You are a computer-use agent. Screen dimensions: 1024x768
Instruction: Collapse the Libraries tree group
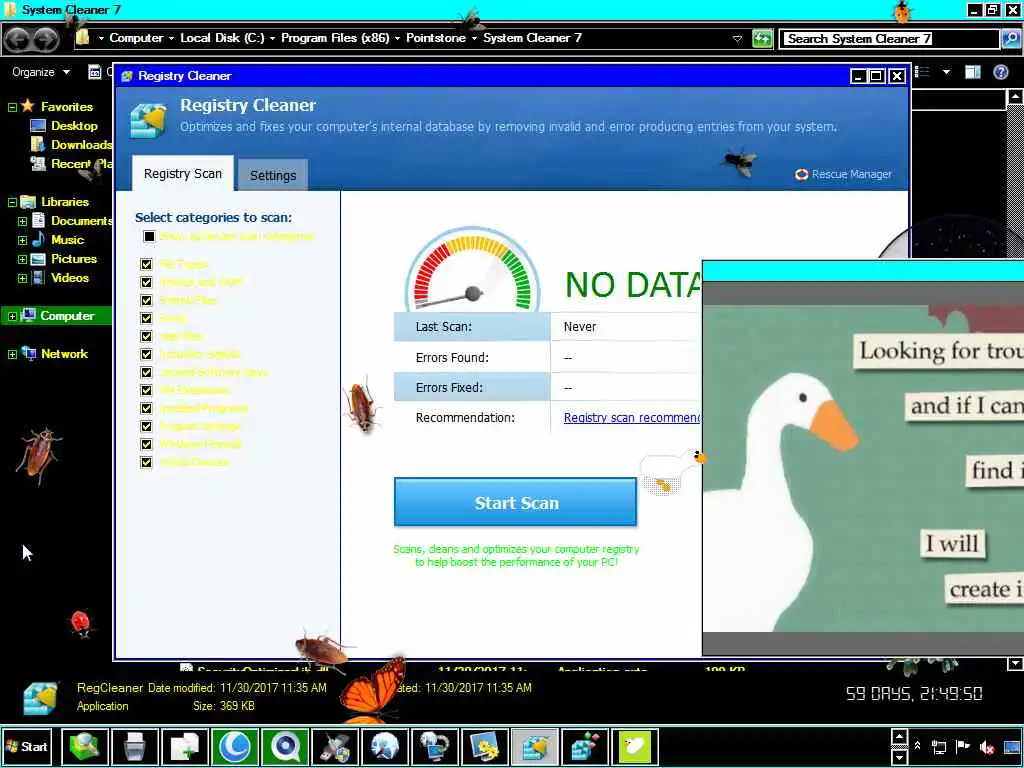[x=12, y=202]
